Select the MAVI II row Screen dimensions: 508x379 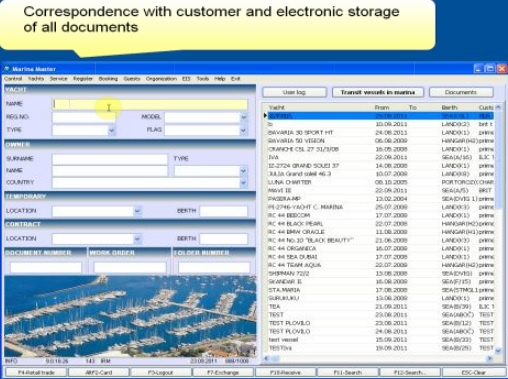(380, 190)
